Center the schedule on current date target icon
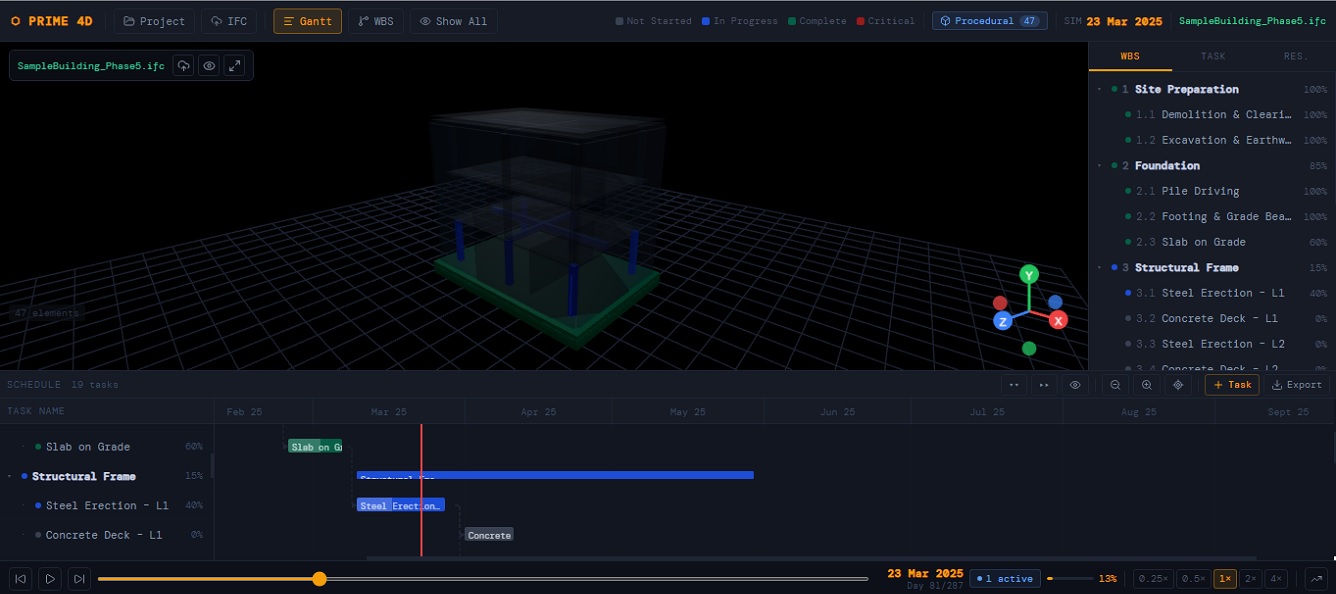1336x594 pixels. coord(1178,385)
